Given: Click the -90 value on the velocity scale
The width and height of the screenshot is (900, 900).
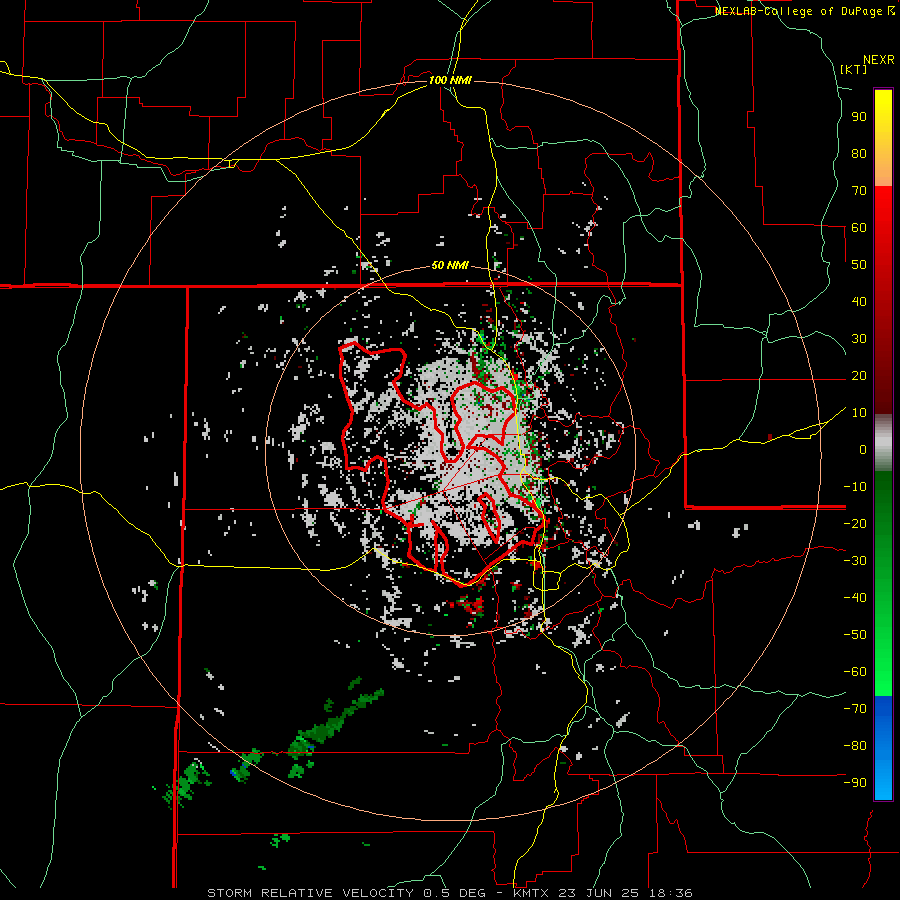Looking at the screenshot, I should (x=855, y=782).
